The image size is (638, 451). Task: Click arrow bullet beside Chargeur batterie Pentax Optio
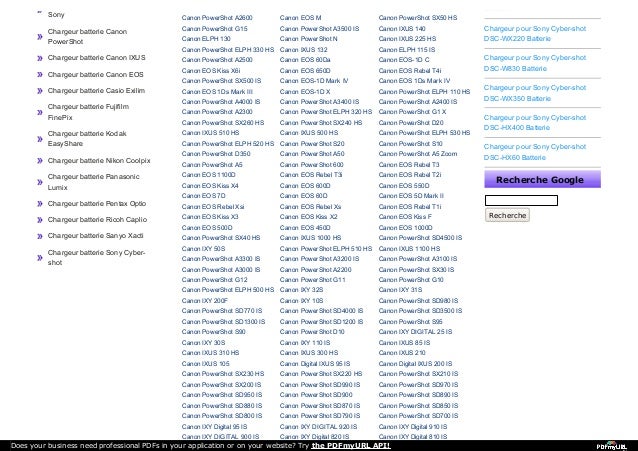pos(40,204)
